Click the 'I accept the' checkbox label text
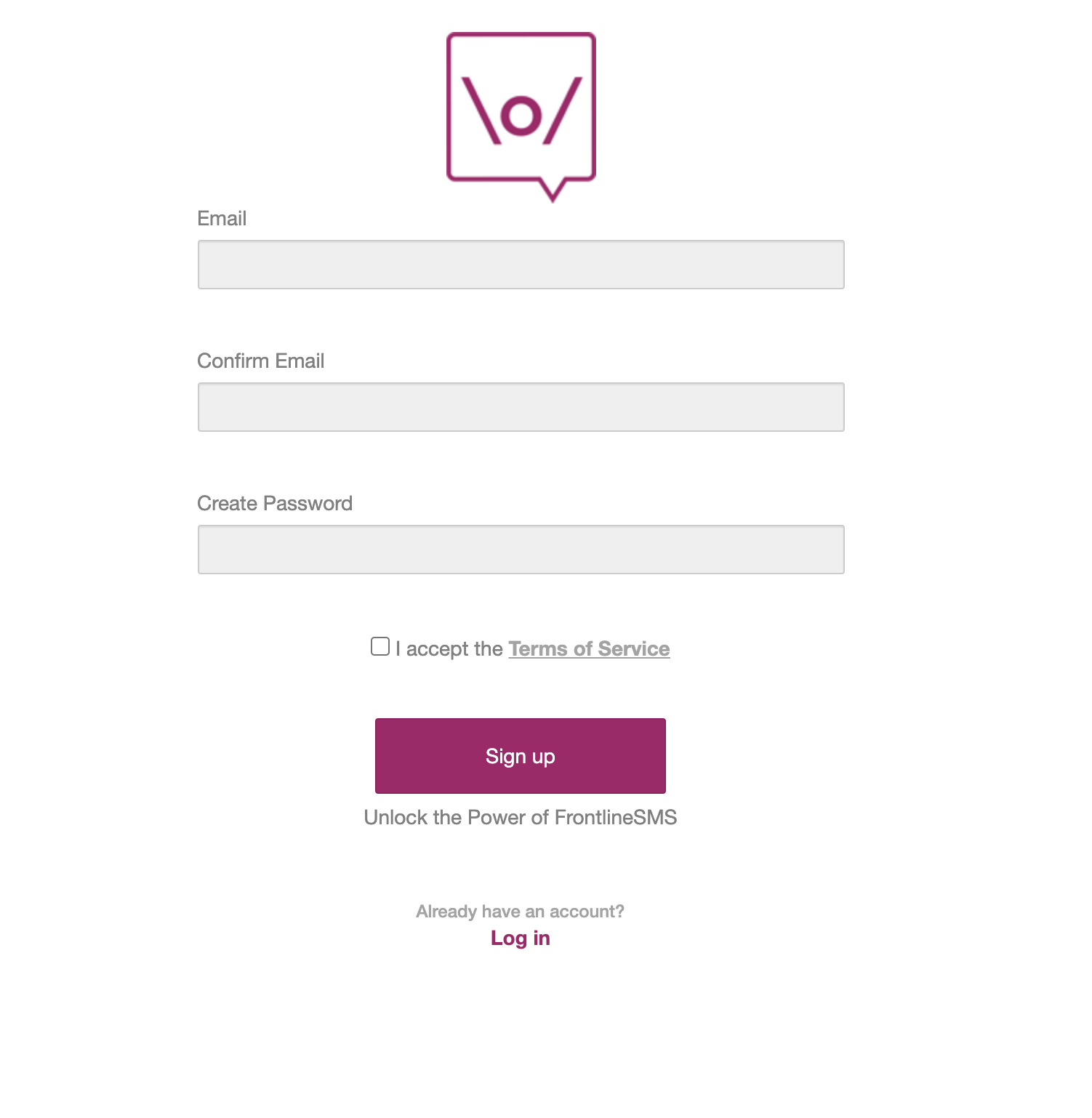The image size is (1092, 1118). tap(449, 648)
